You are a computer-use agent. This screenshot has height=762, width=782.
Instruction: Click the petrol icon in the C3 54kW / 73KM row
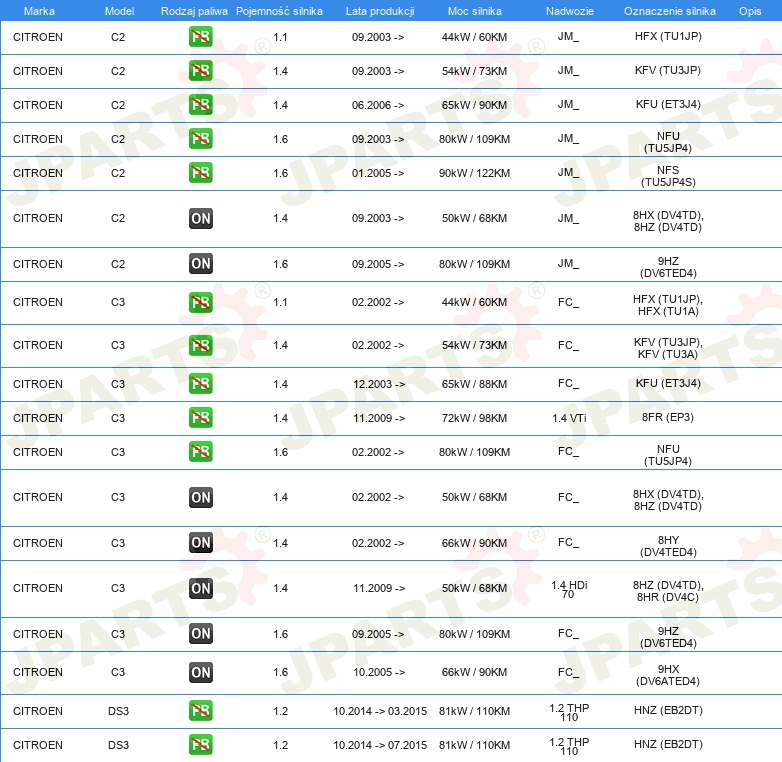(x=200, y=345)
